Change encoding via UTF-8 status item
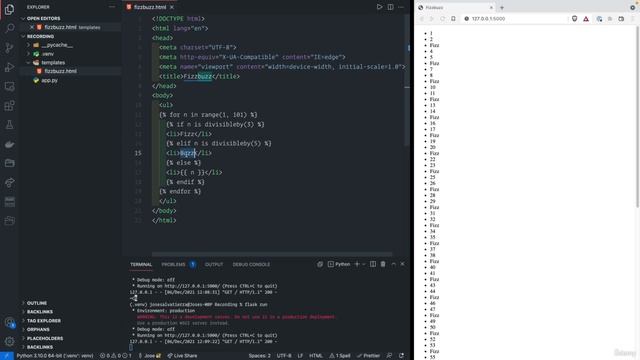Viewport: 640px width, 360px height. click(284, 356)
